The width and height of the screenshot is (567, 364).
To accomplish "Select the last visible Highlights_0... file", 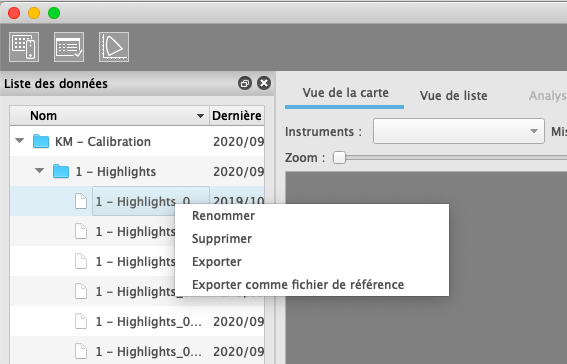I will pyautogui.click(x=137, y=351).
